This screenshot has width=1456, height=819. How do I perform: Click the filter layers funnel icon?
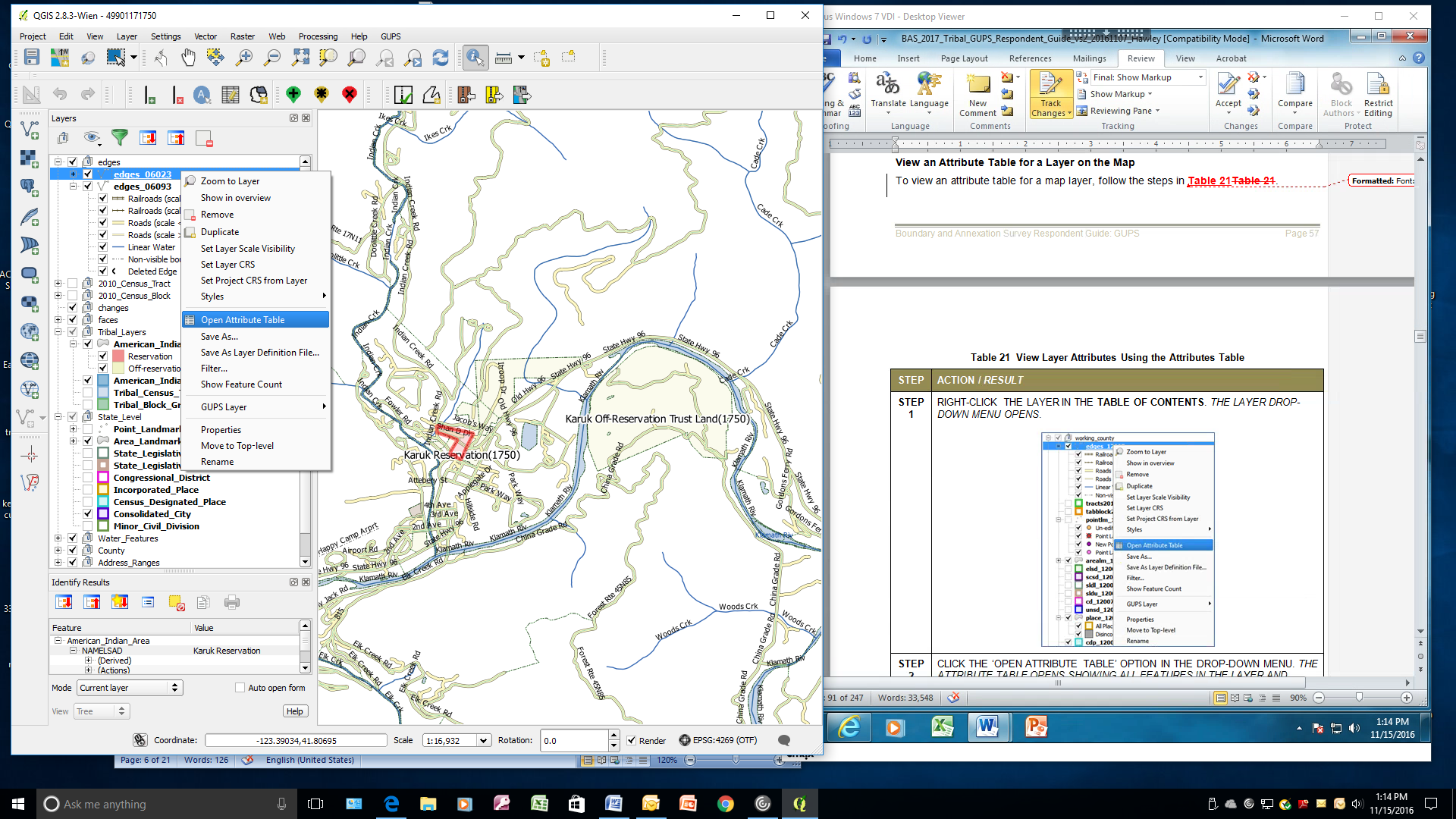(120, 137)
